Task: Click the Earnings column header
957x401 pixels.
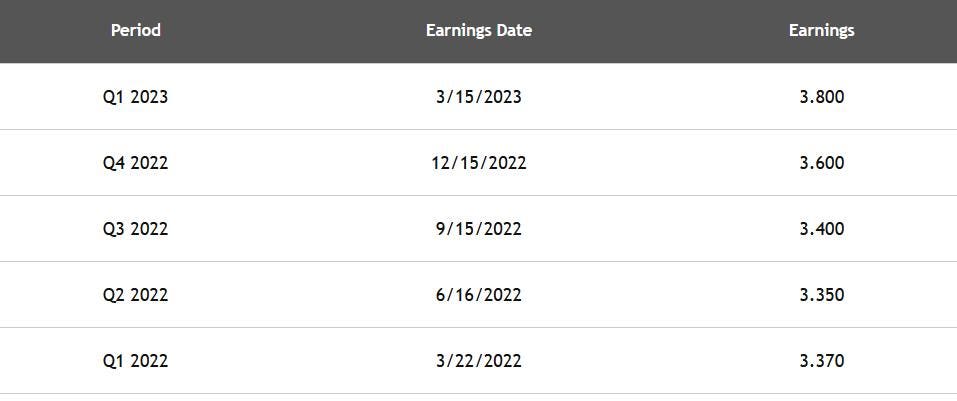Action: click(821, 30)
